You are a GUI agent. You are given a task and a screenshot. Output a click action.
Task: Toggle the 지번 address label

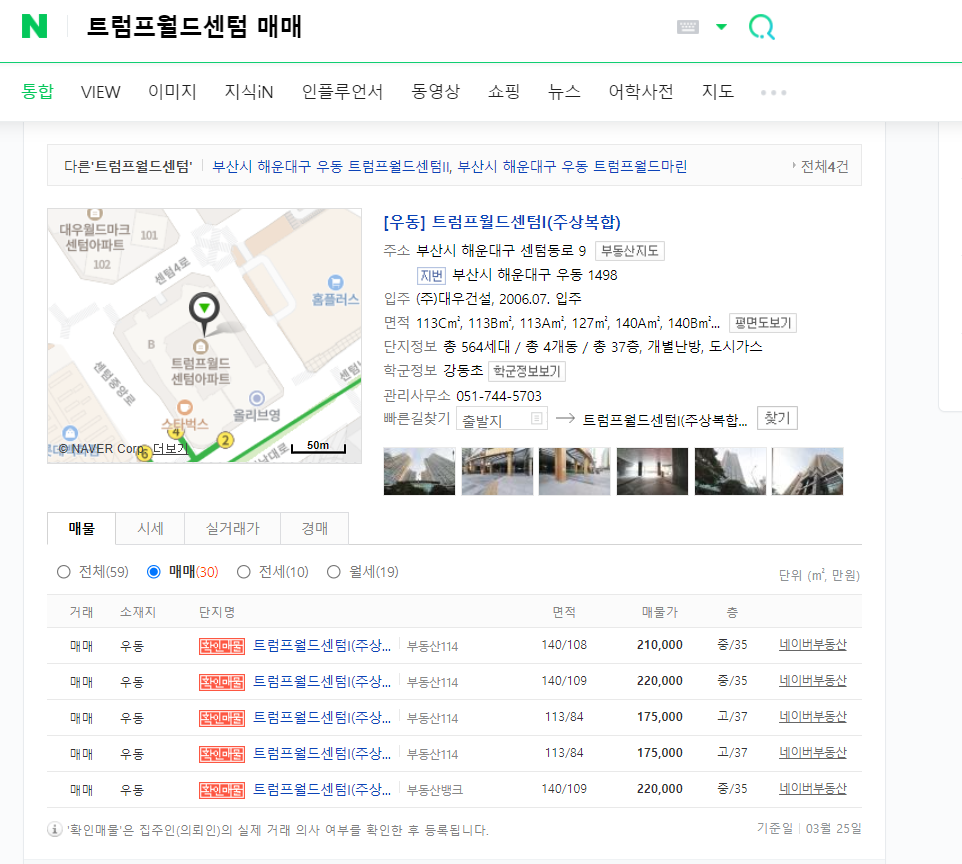click(431, 276)
